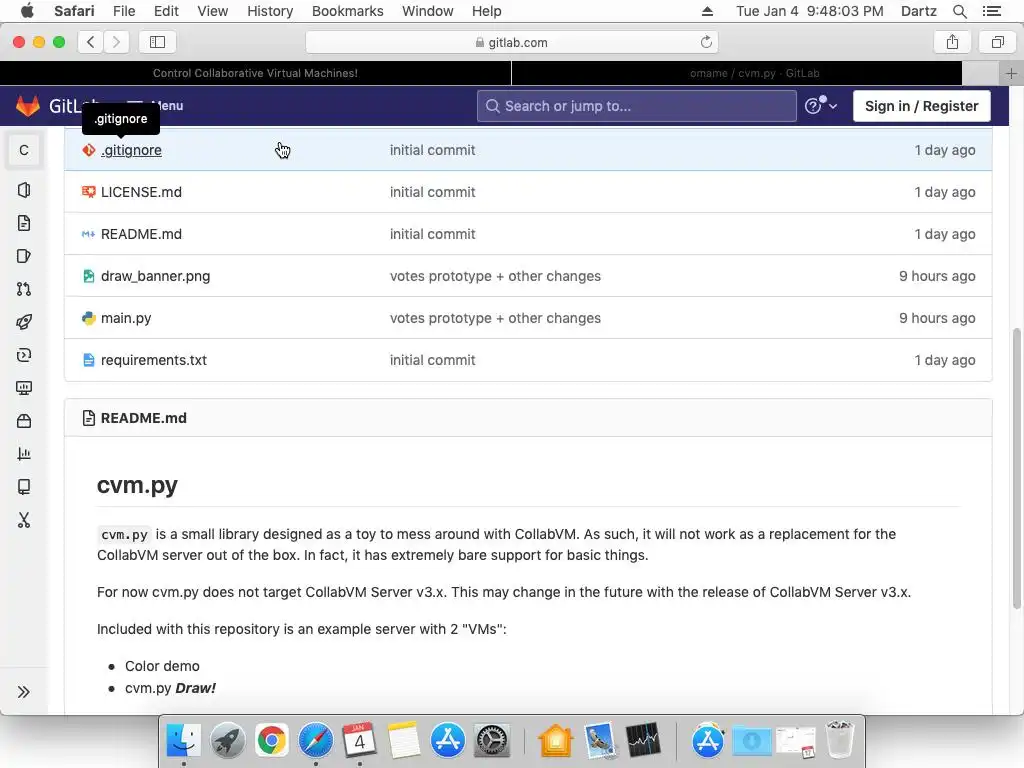
Task: Open Safari Share button
Action: pos(952,42)
